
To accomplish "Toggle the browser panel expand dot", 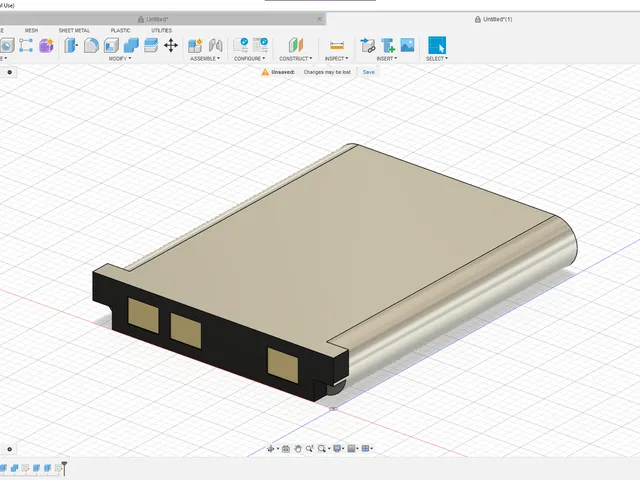I will (x=10, y=72).
